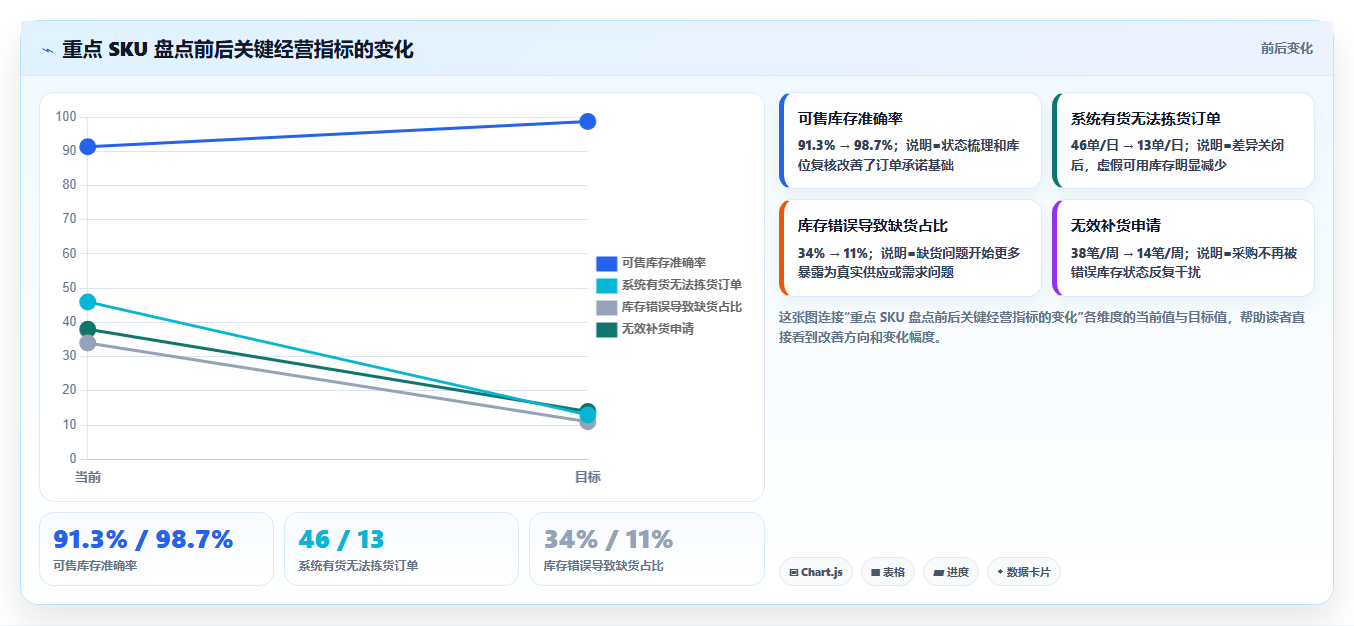Click the lightning icon beside the title

(x=47, y=50)
